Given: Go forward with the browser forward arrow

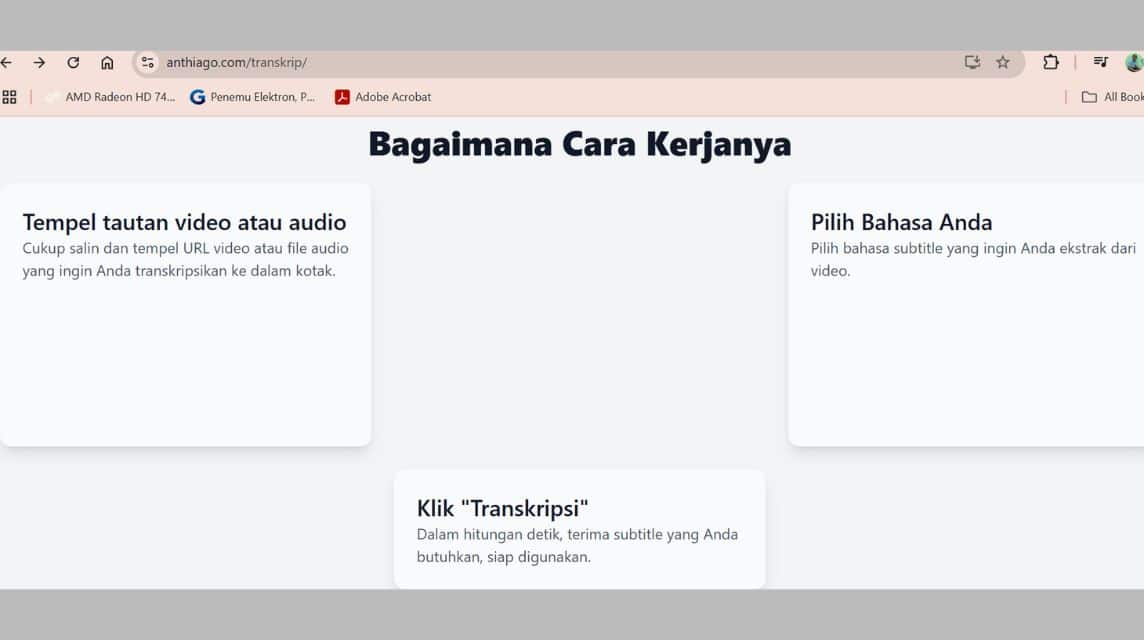Looking at the screenshot, I should coord(39,63).
